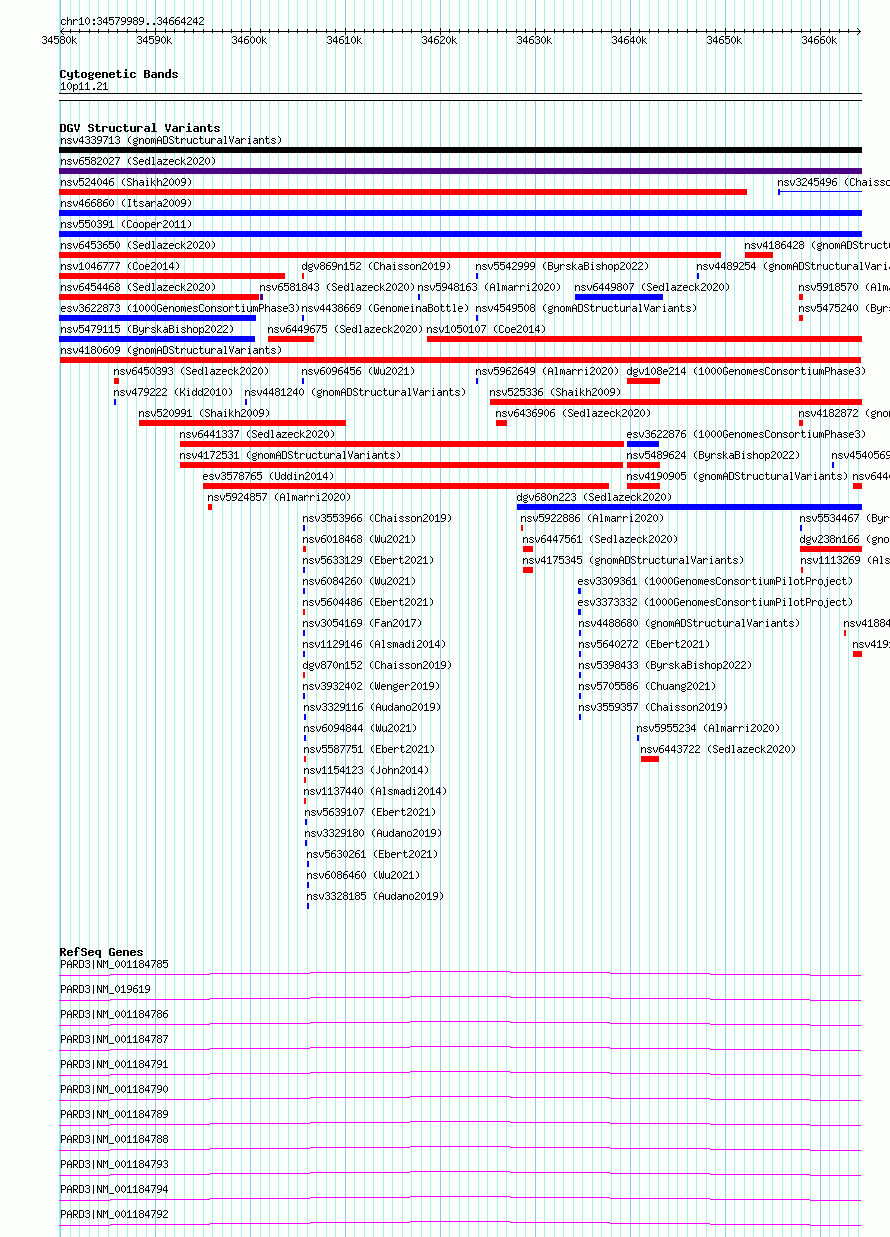The height and width of the screenshot is (1237, 890).
Task: Select the blue nsv6449807 variant bar
Action: pos(619,297)
